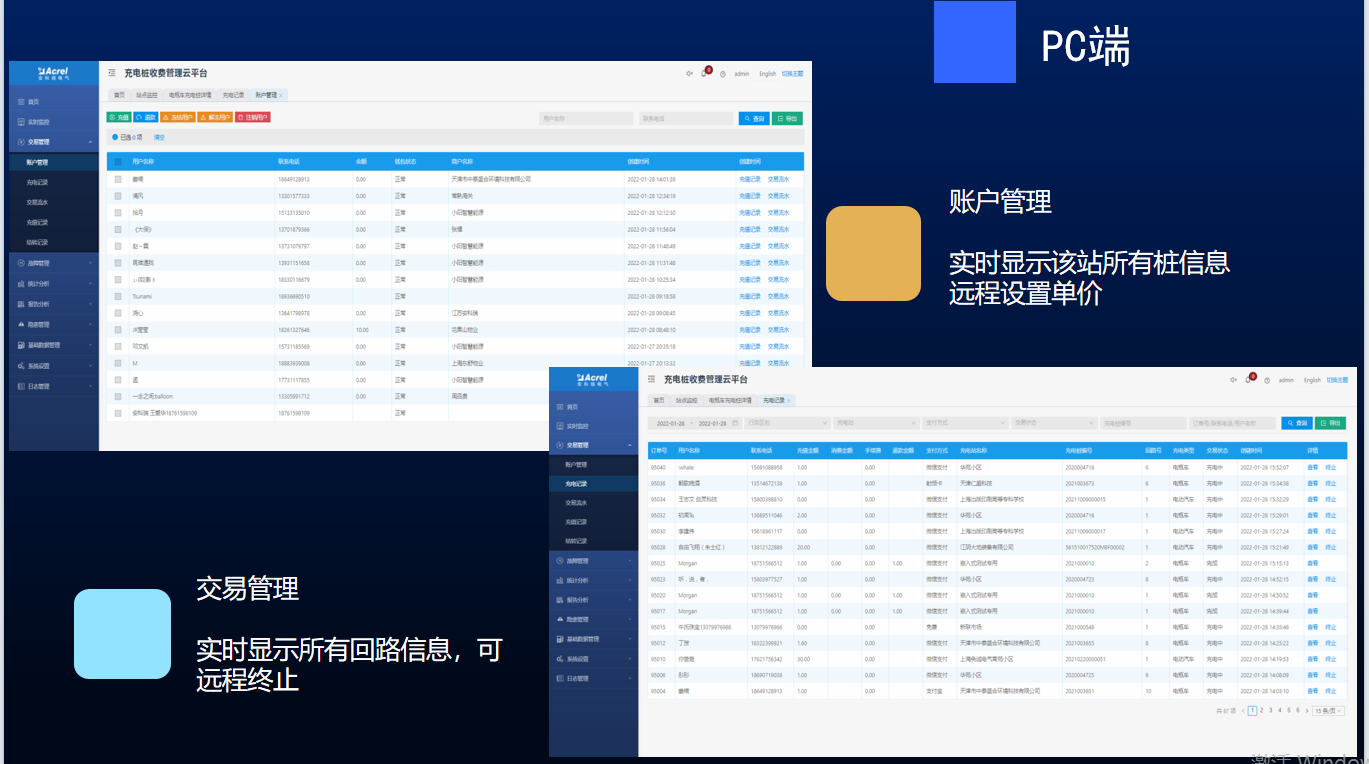Check the box for the 一念之间balloon user row

coord(118,396)
